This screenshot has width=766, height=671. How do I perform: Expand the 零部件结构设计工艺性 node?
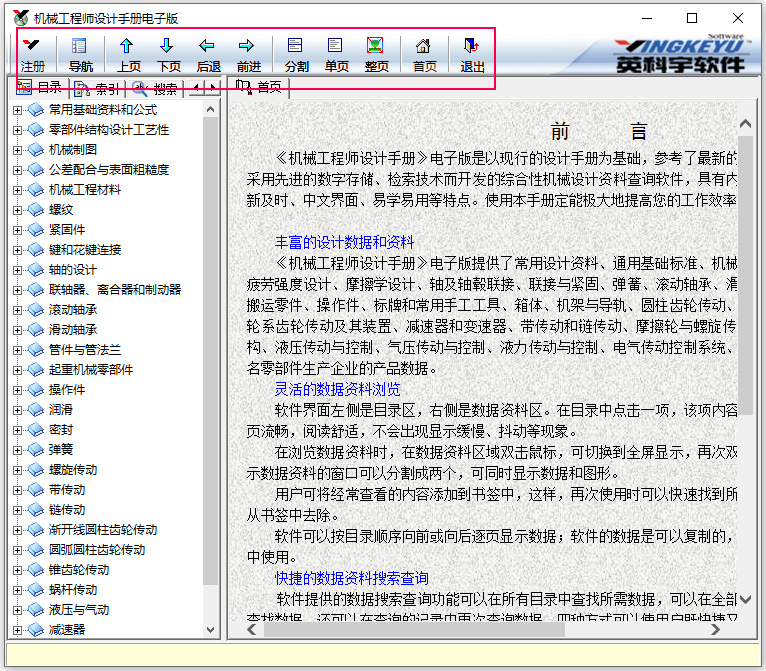pyautogui.click(x=17, y=130)
